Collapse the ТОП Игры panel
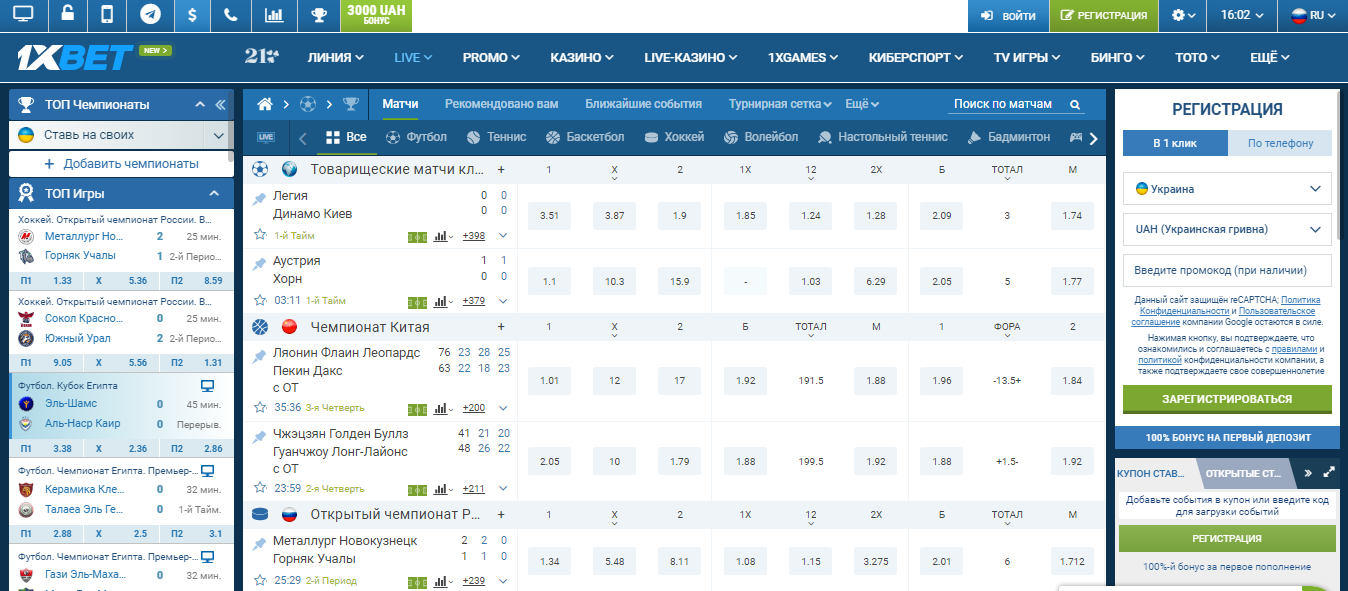The height and width of the screenshot is (591, 1348). pos(213,193)
